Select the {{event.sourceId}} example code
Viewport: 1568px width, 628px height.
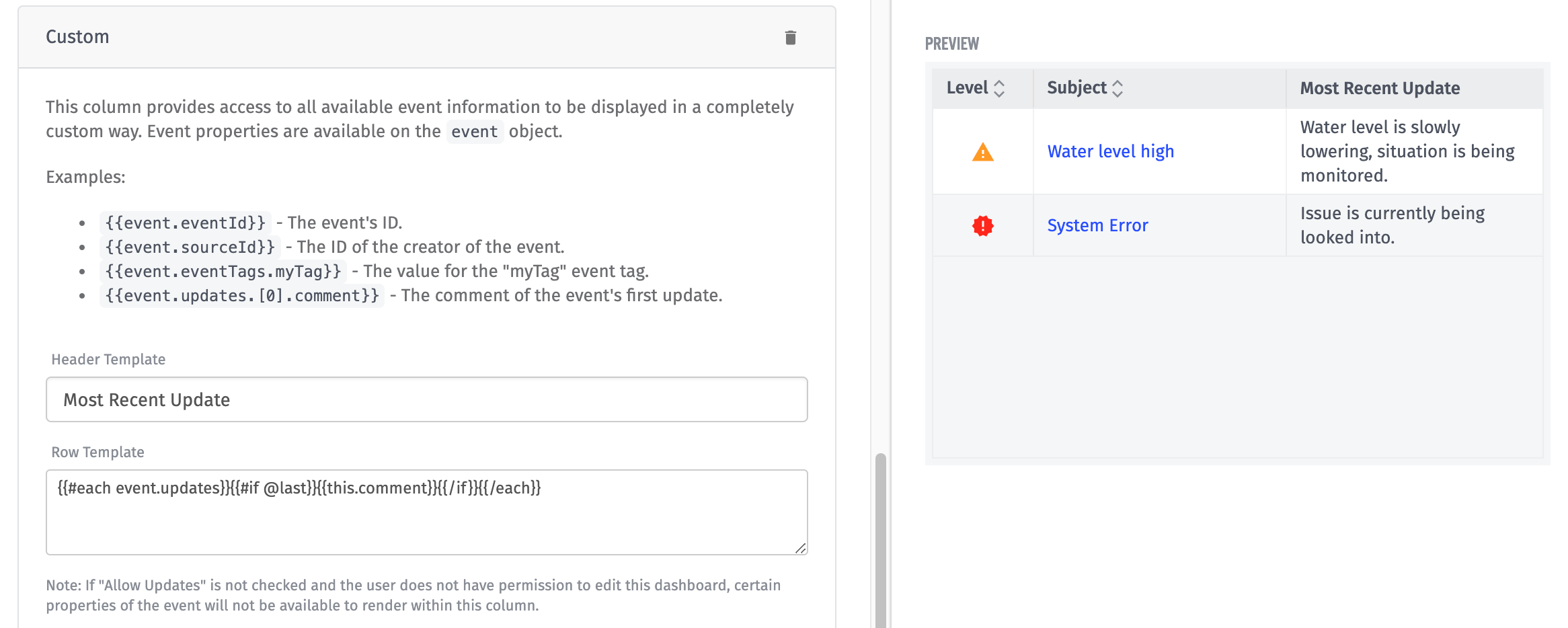pos(190,247)
